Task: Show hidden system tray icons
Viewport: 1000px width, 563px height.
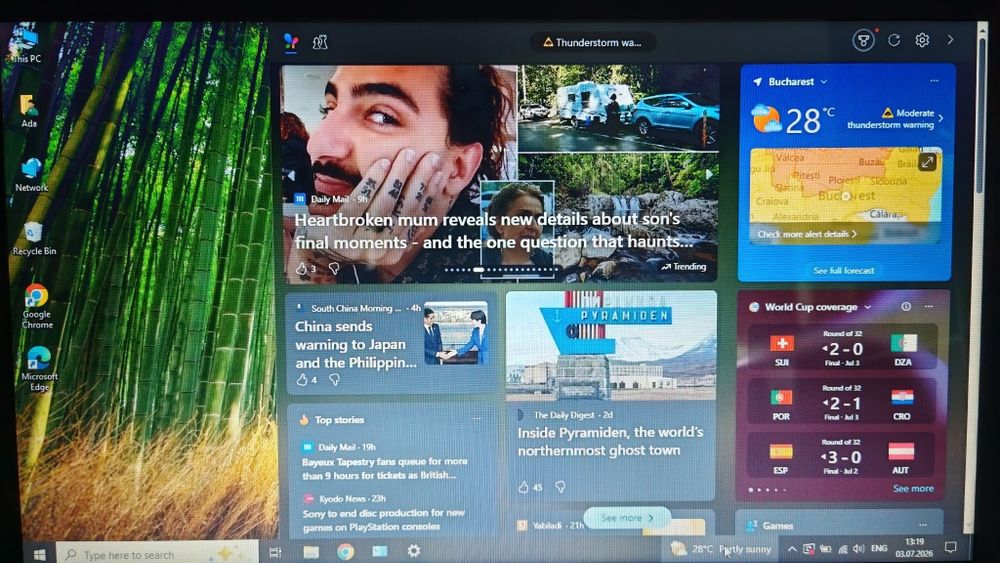Action: [791, 548]
